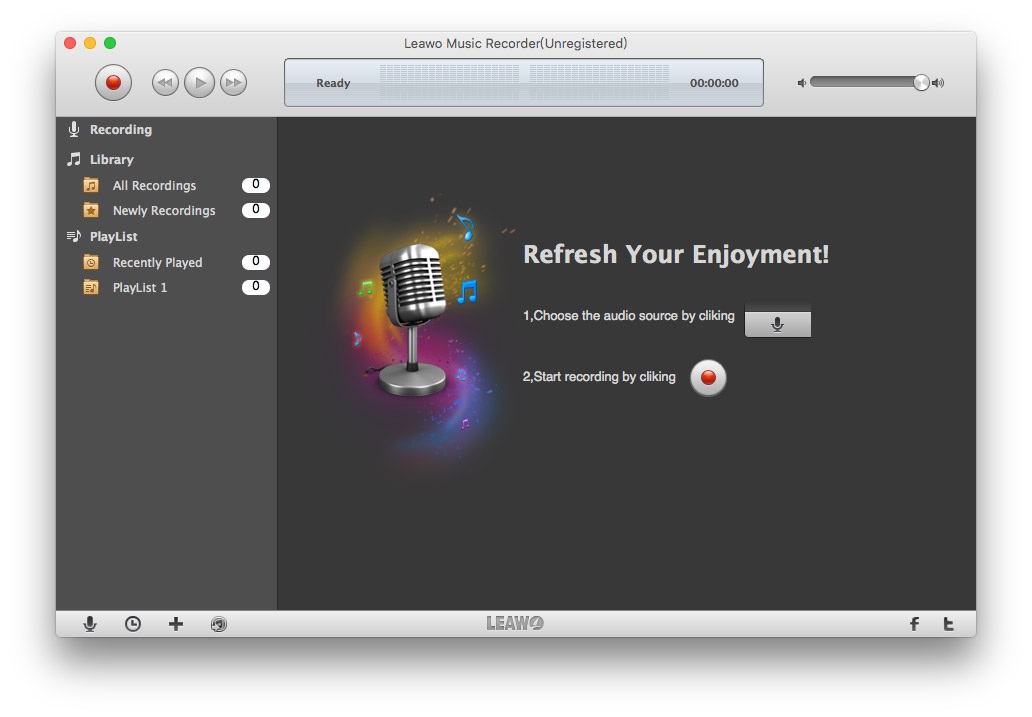Add a new playlist with plus icon

click(x=176, y=624)
